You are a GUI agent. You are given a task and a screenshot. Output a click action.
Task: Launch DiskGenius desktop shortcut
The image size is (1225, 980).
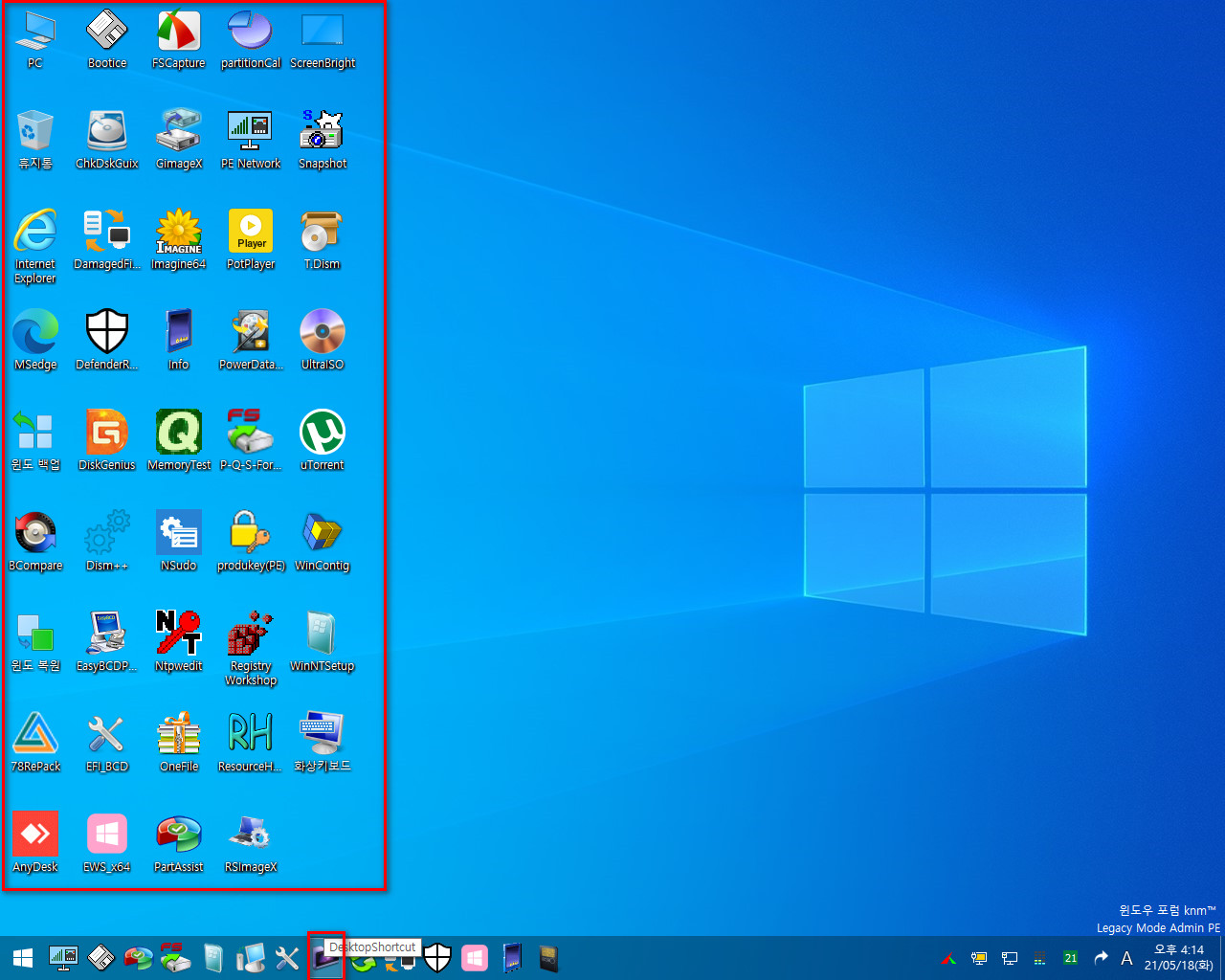tap(107, 442)
